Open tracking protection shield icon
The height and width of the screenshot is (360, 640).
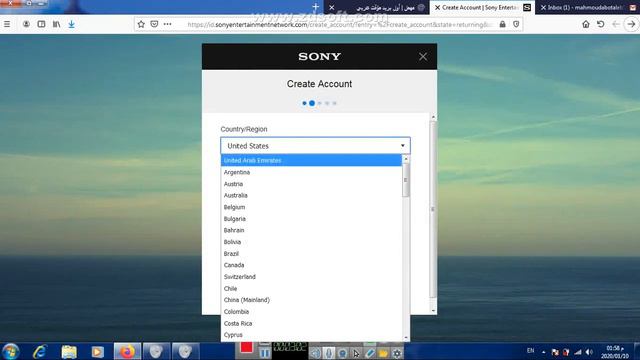(x=516, y=24)
